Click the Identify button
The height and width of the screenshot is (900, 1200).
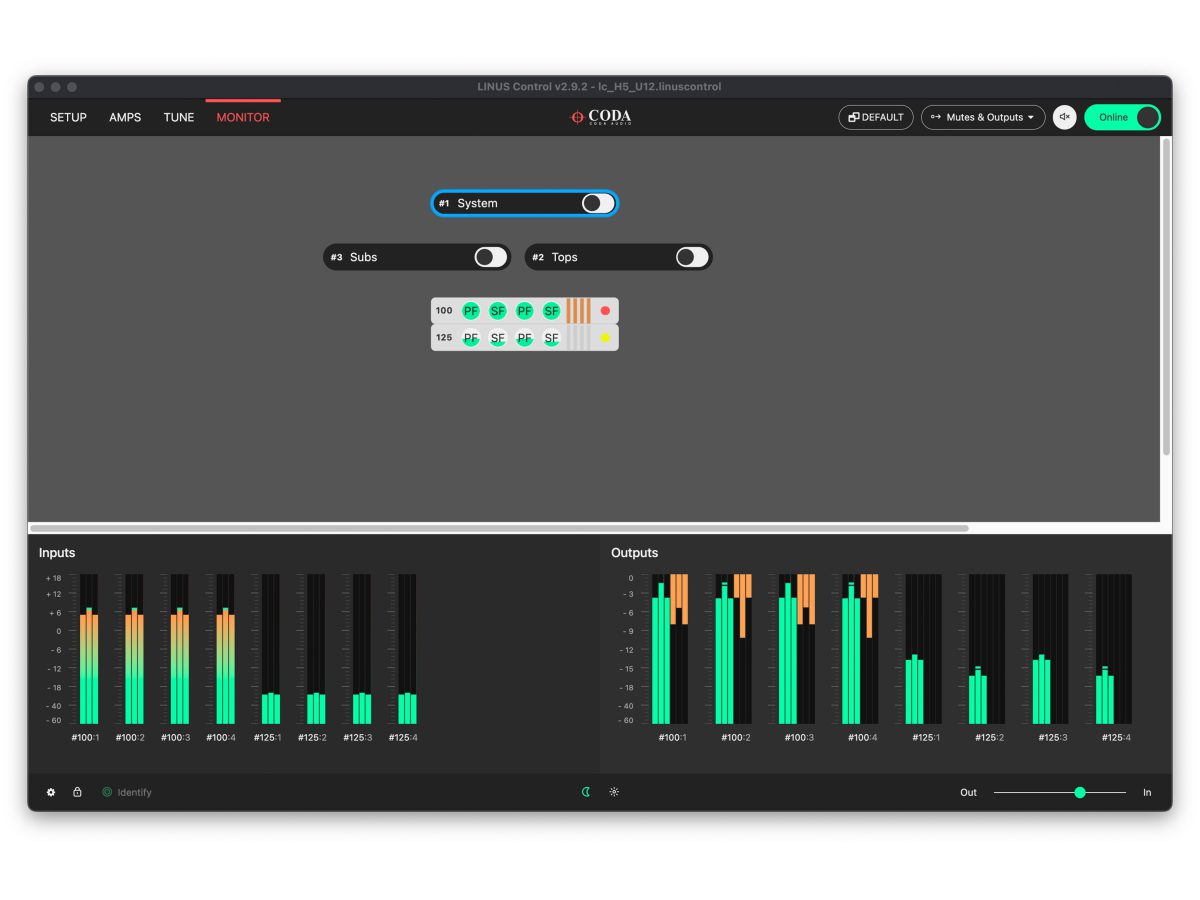tap(127, 792)
